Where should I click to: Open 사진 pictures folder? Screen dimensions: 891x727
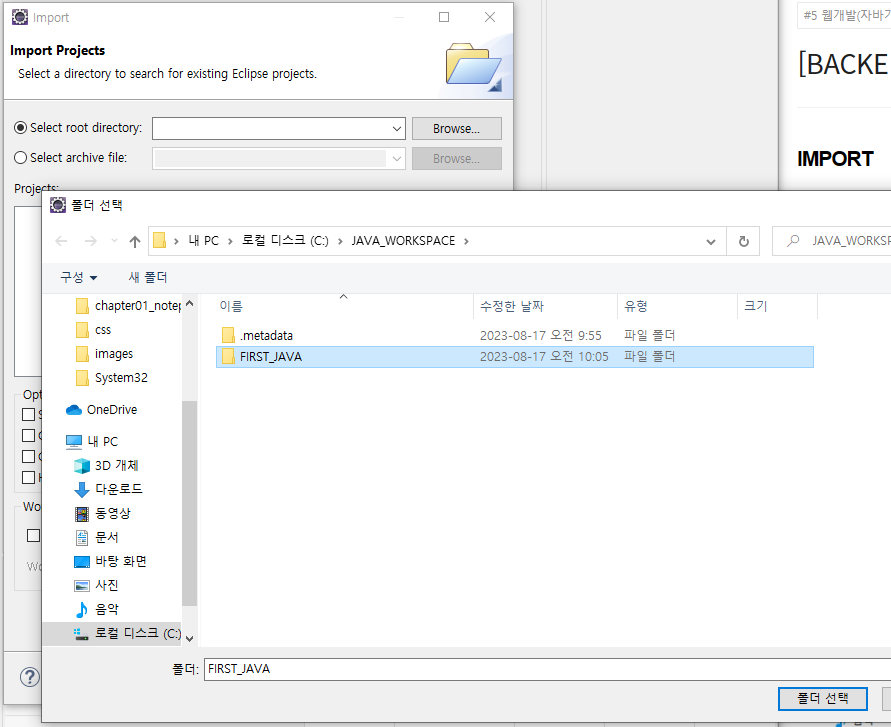97,585
